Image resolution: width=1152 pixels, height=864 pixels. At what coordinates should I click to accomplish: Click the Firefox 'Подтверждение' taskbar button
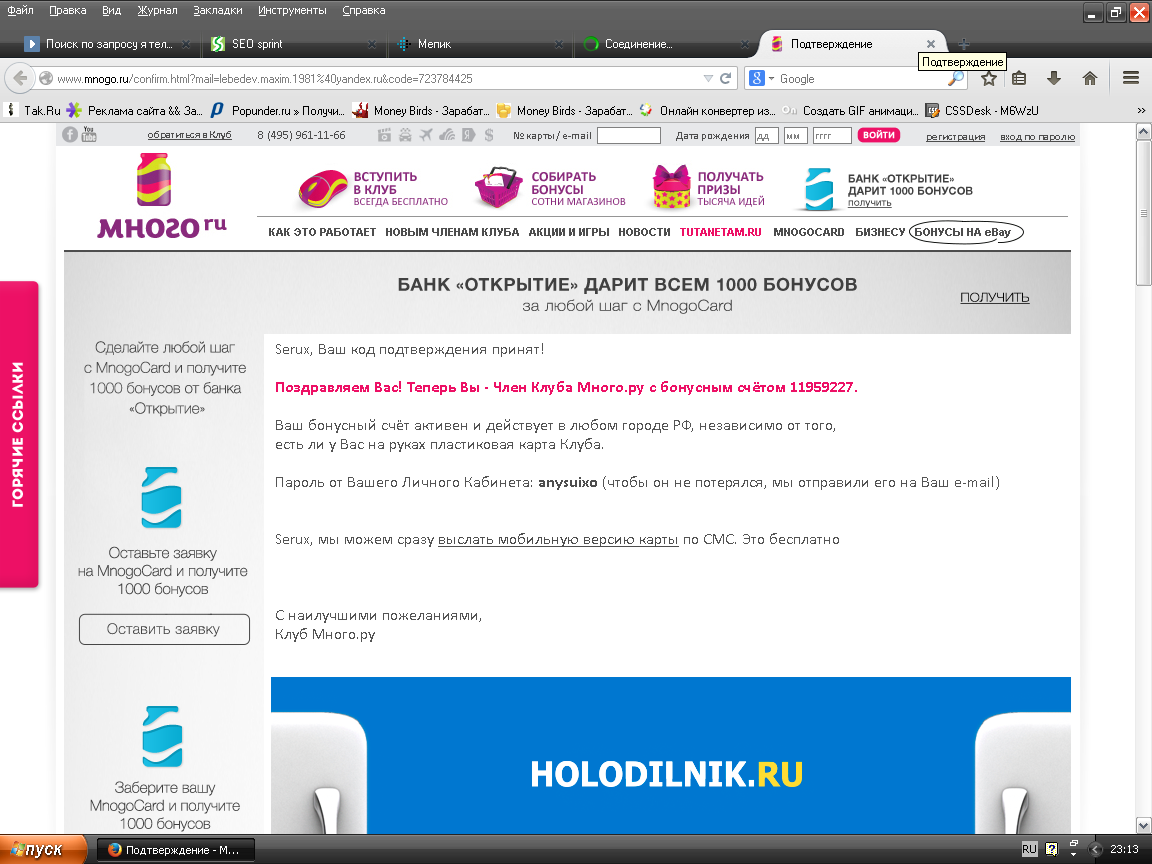(176, 849)
